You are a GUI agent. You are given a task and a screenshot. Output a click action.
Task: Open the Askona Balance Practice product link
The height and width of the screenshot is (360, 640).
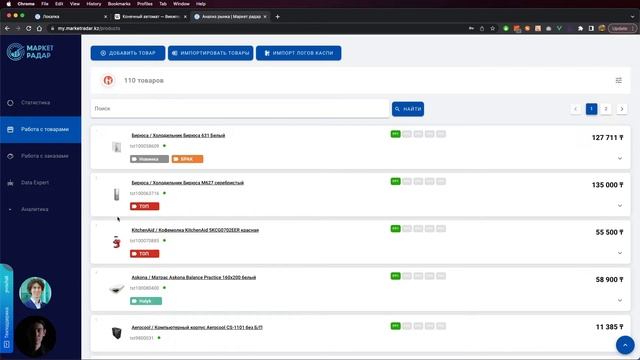coord(193,277)
